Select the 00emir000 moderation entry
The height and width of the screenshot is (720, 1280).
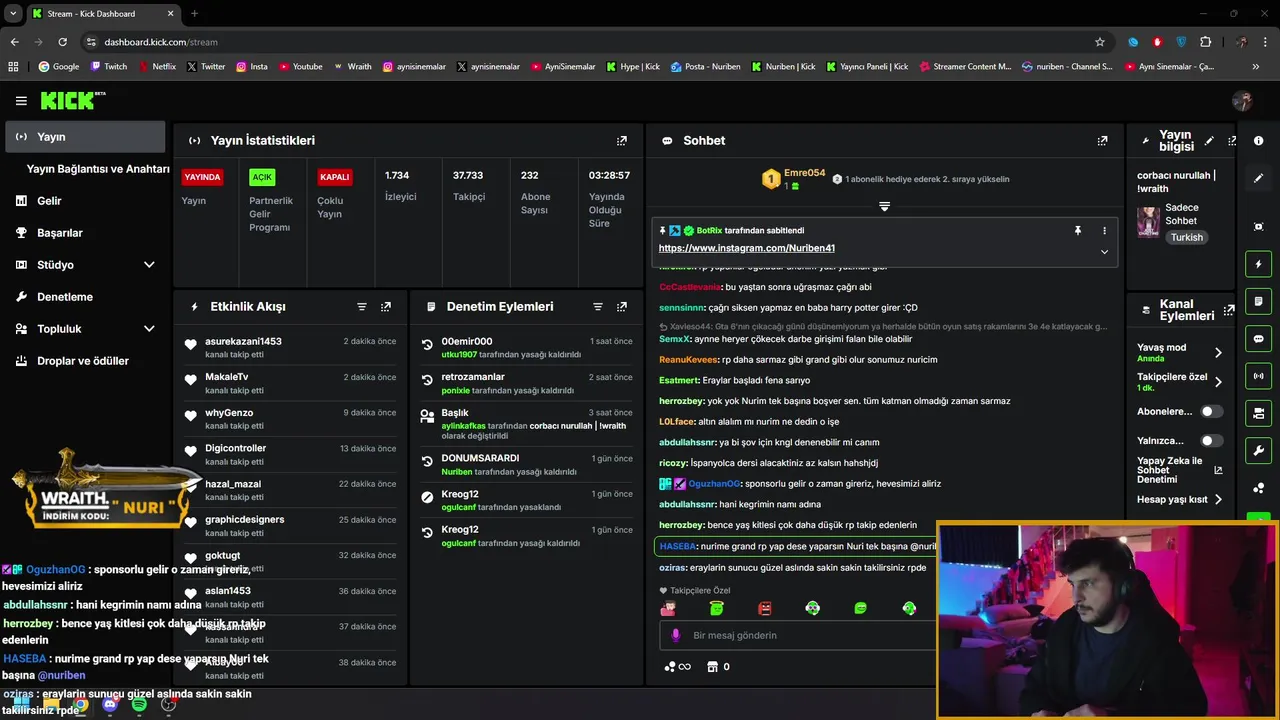pos(527,347)
